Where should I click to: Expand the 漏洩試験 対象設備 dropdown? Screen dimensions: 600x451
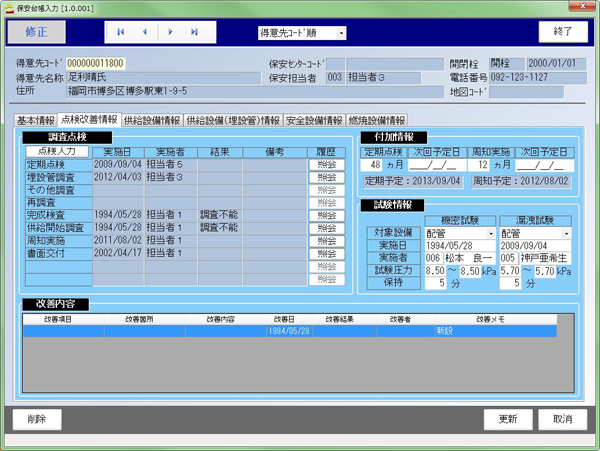570,231
